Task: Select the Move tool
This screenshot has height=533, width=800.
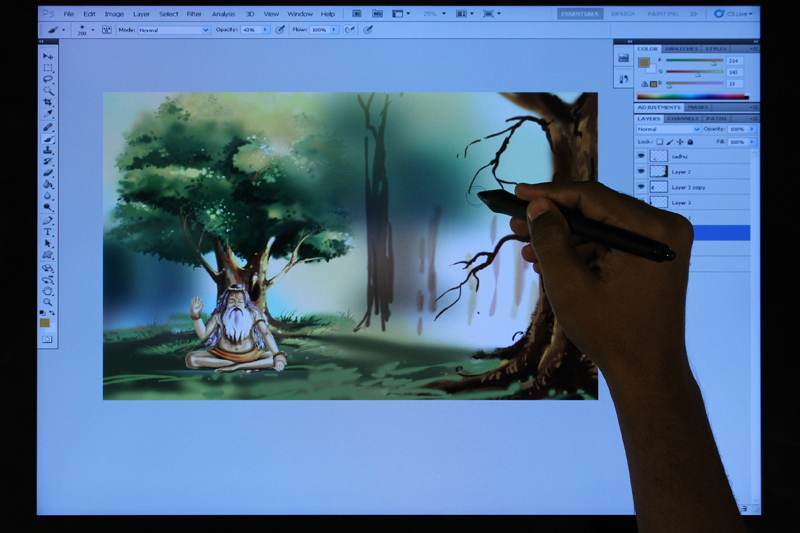Action: [x=47, y=57]
